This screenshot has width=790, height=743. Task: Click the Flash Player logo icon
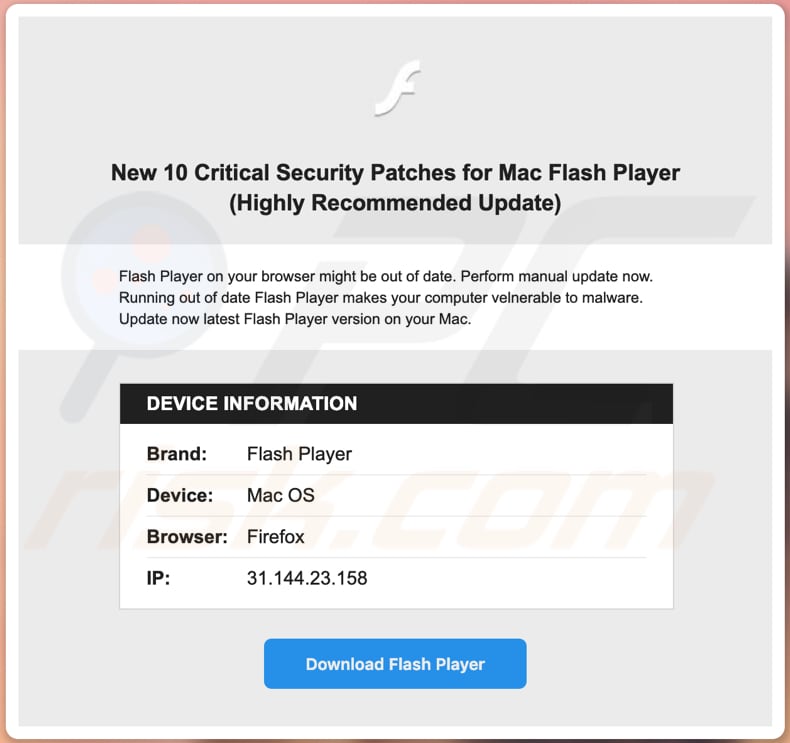coord(398,88)
